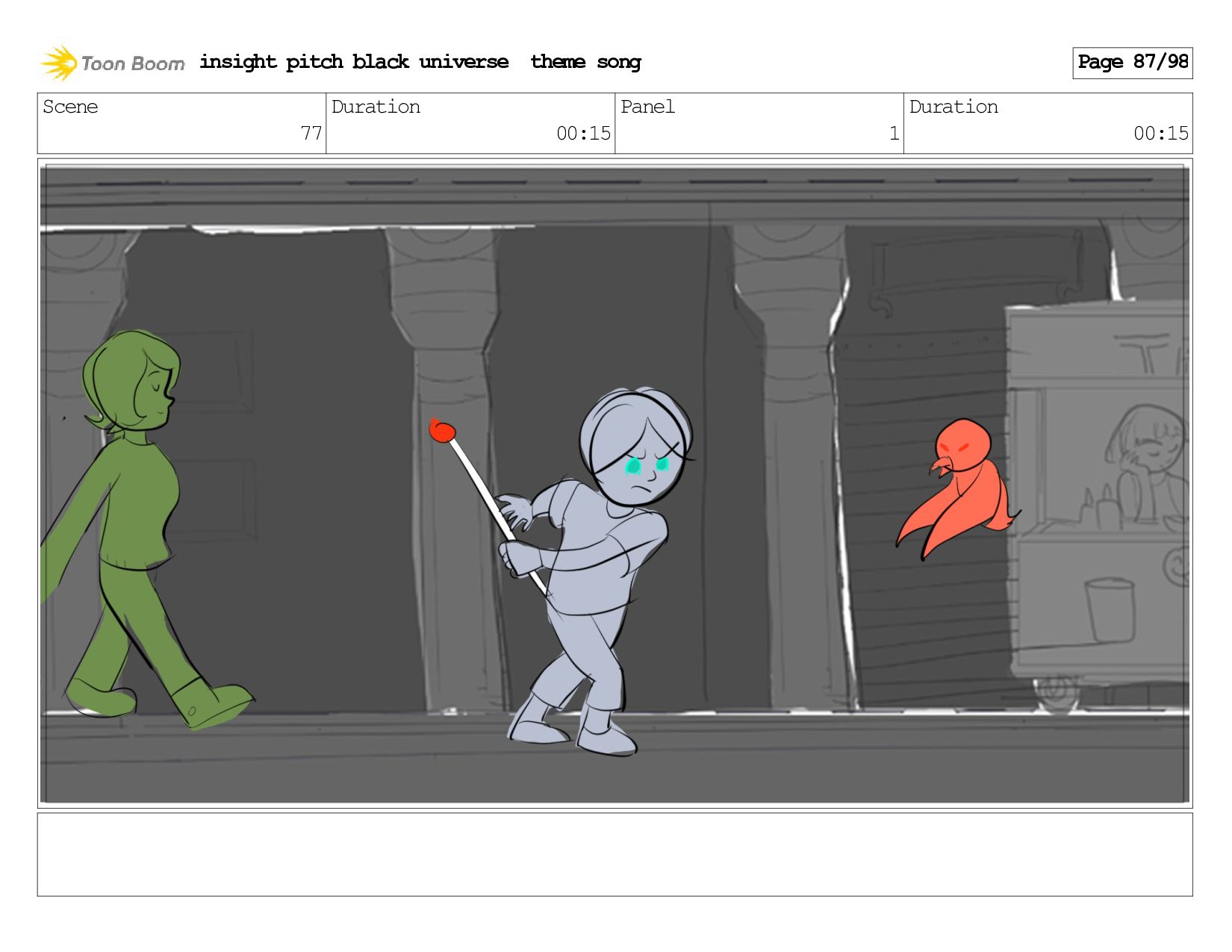Click the panel 'Duration' label at far right
The height and width of the screenshot is (952, 1232).
(953, 107)
